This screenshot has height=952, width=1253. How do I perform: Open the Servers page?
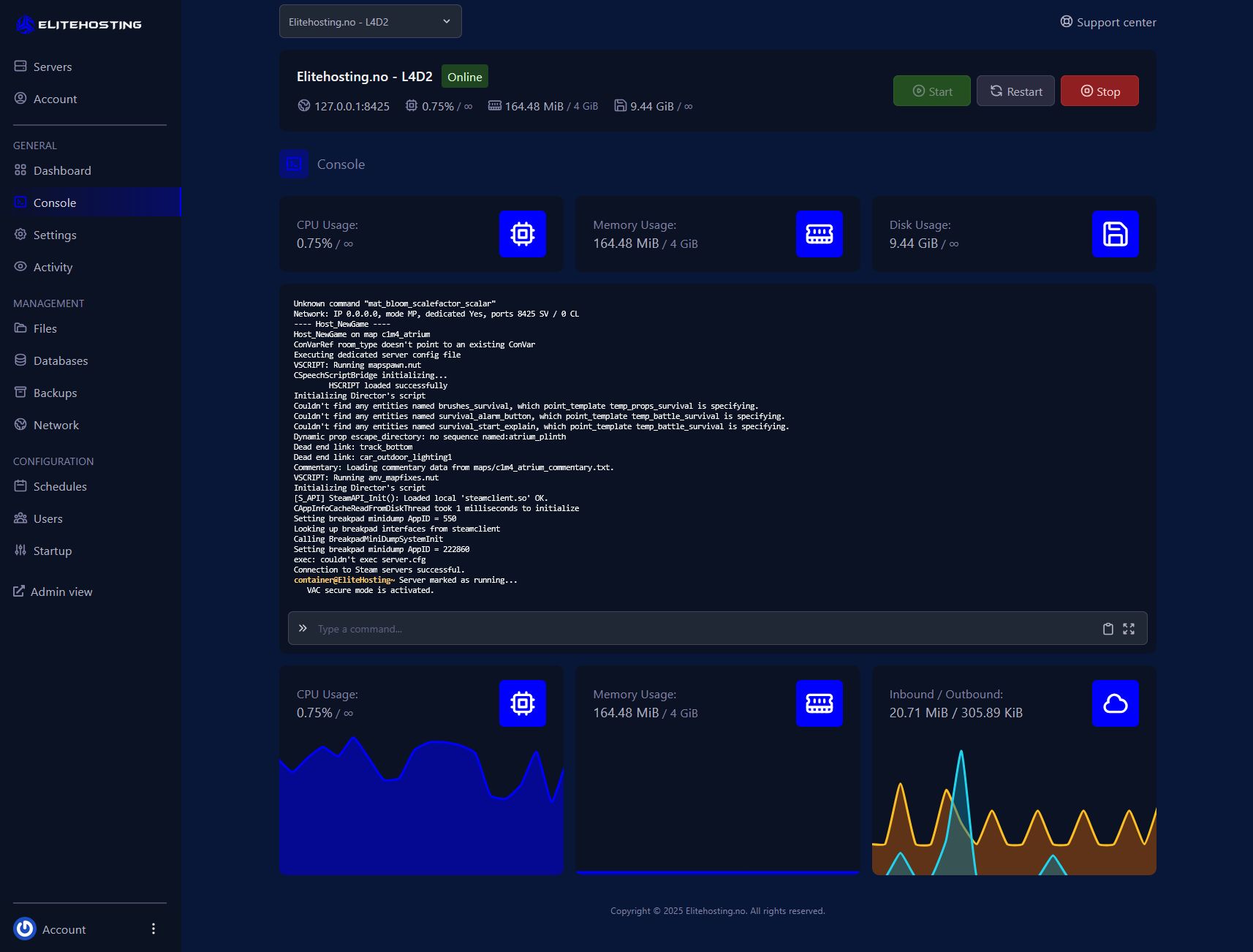pos(53,67)
